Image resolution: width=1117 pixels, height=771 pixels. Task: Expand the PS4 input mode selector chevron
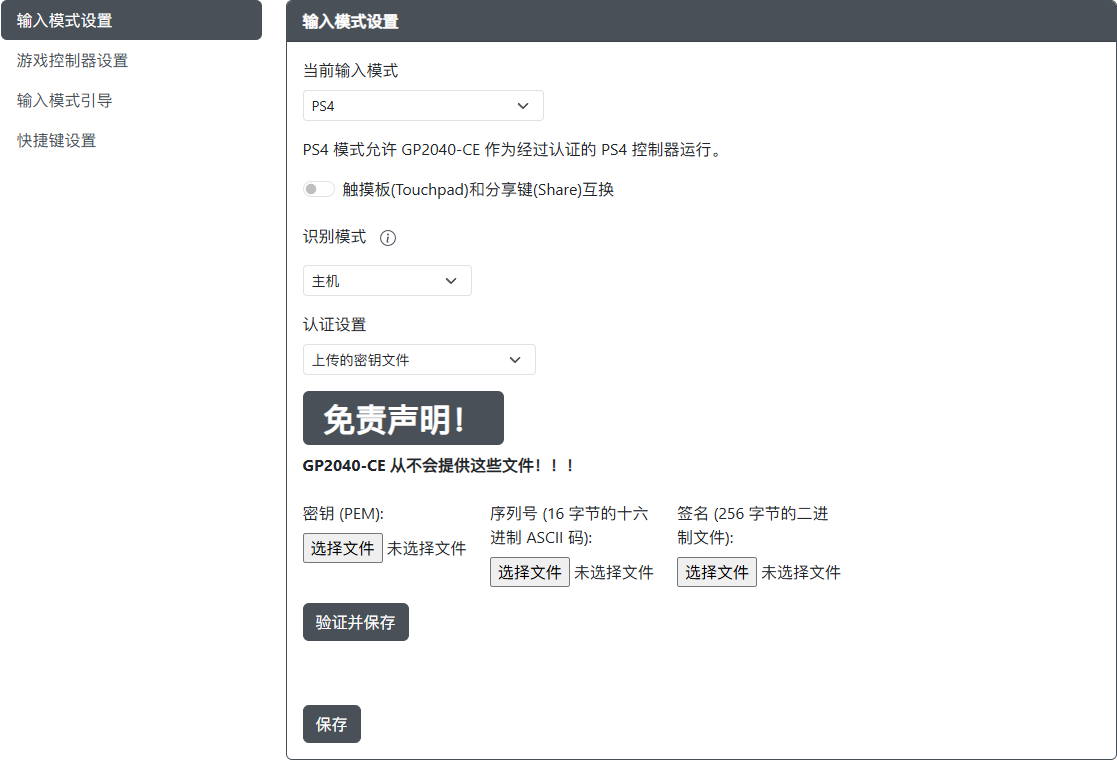(x=522, y=105)
